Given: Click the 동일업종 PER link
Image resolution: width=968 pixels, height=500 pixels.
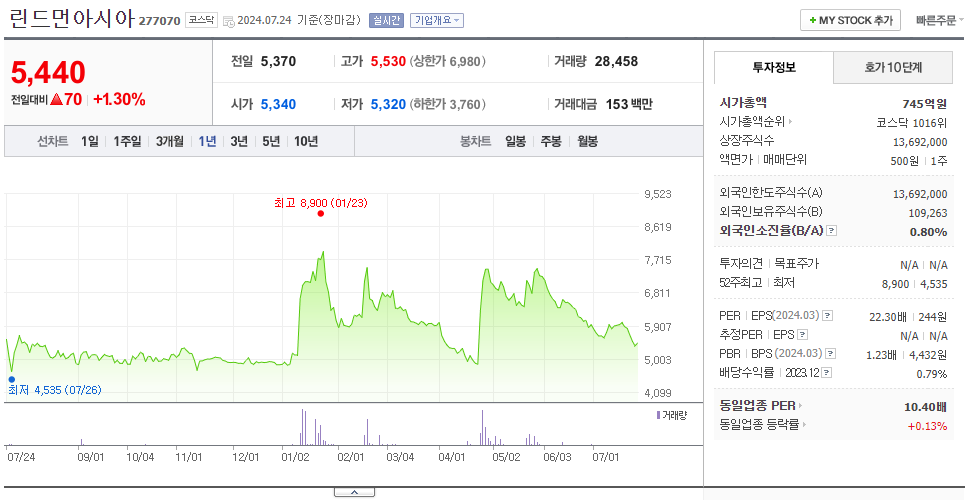Looking at the screenshot, I should [x=757, y=406].
